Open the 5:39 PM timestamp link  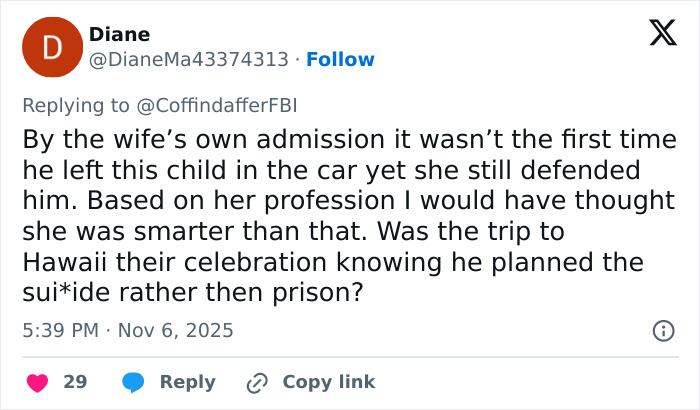[58, 330]
